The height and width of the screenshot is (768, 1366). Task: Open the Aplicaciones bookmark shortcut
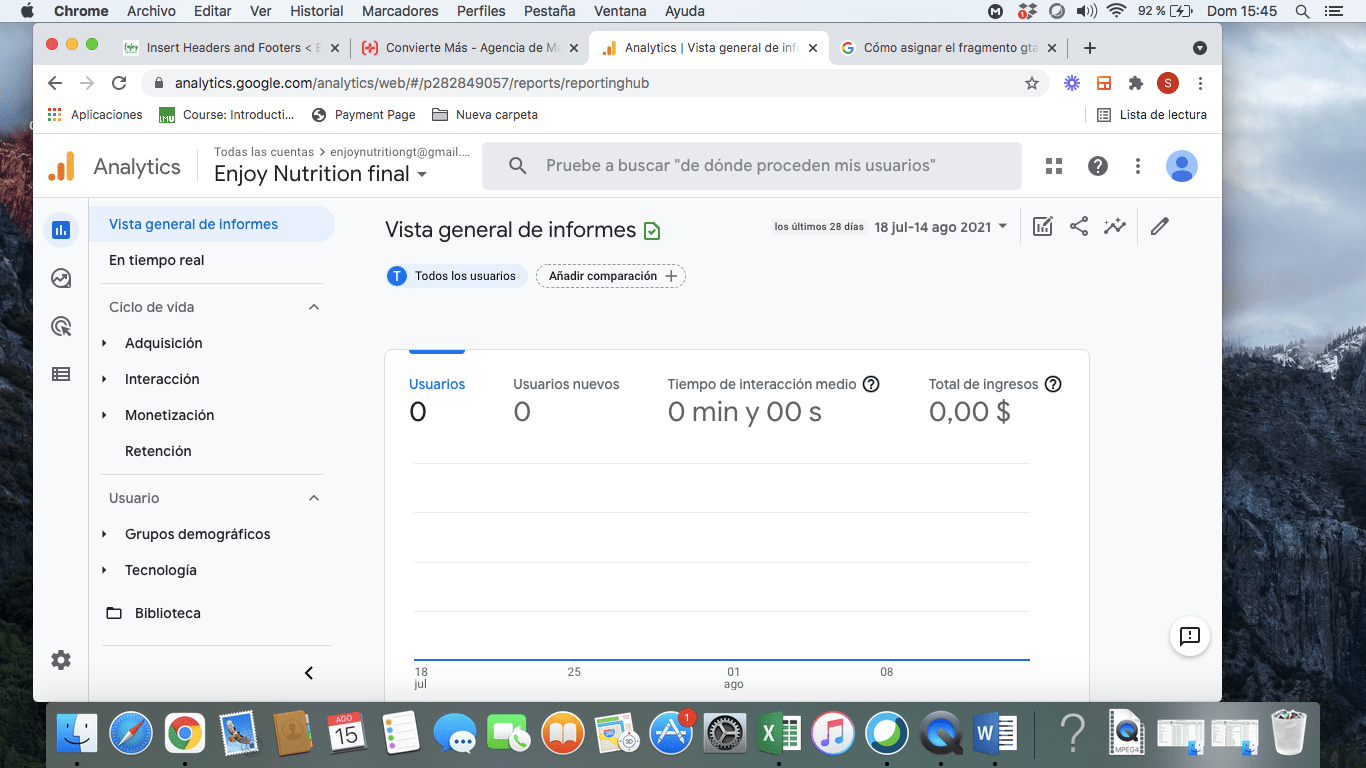click(95, 115)
